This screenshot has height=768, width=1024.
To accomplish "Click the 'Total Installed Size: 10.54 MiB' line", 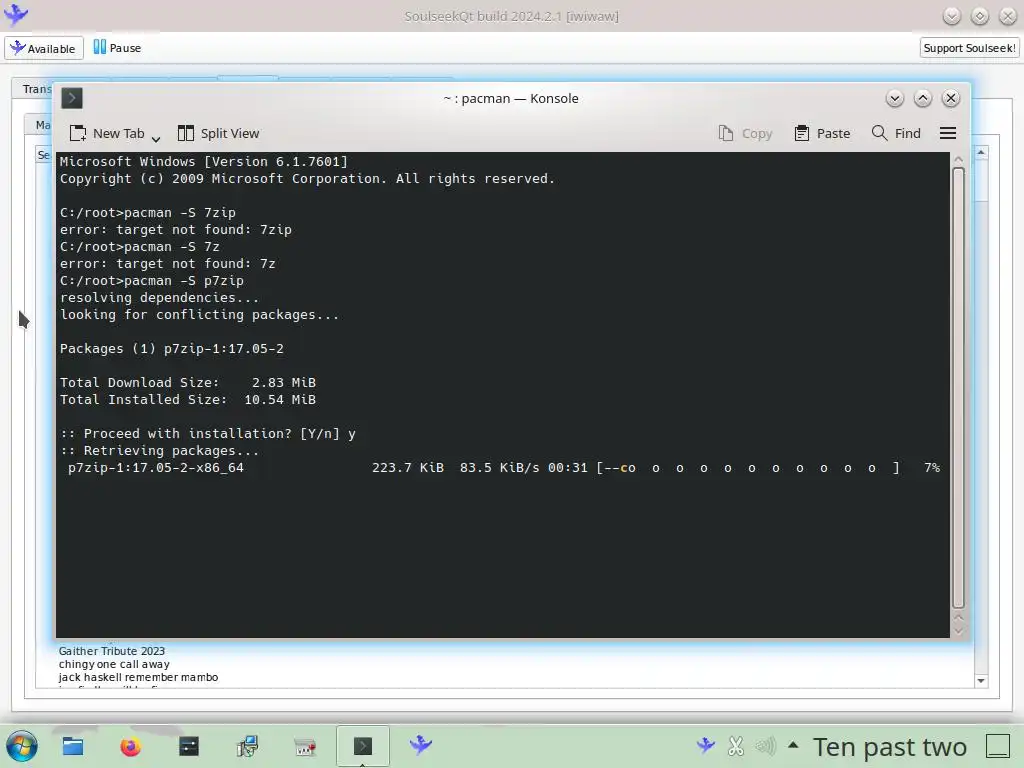I will pos(187,400).
